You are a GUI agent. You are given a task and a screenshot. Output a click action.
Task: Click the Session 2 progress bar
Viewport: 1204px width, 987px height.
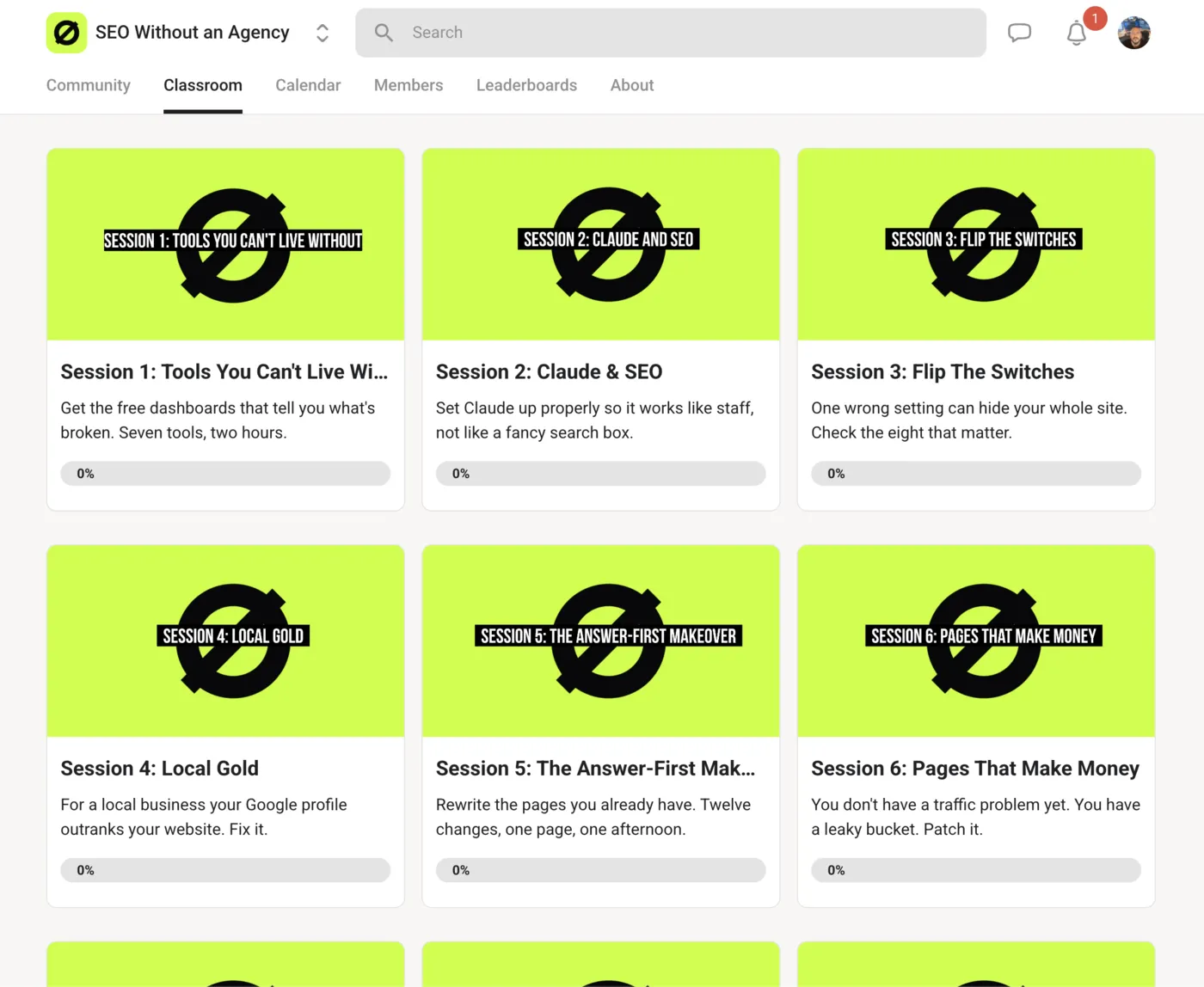(601, 474)
